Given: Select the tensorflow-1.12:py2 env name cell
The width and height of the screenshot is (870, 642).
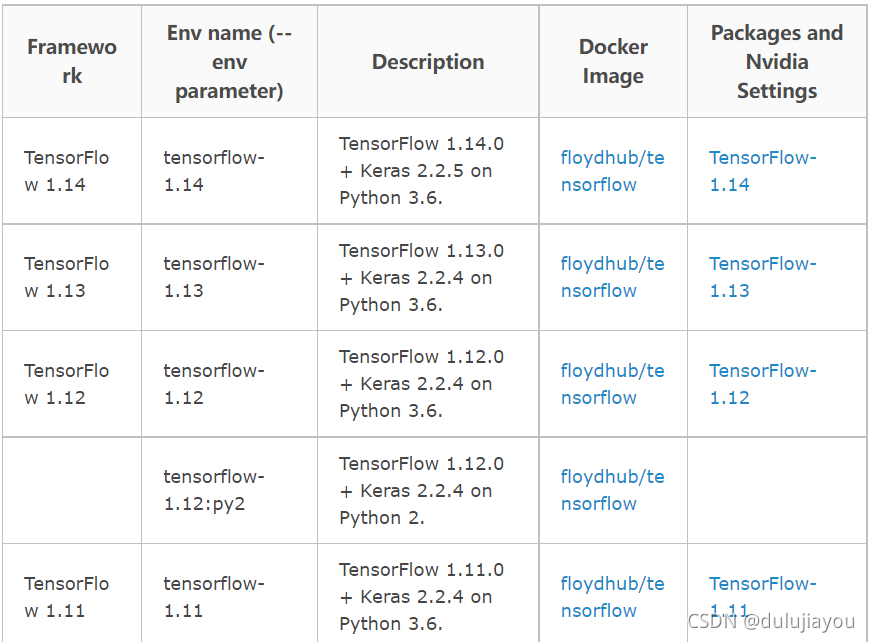Looking at the screenshot, I should pyautogui.click(x=214, y=490).
